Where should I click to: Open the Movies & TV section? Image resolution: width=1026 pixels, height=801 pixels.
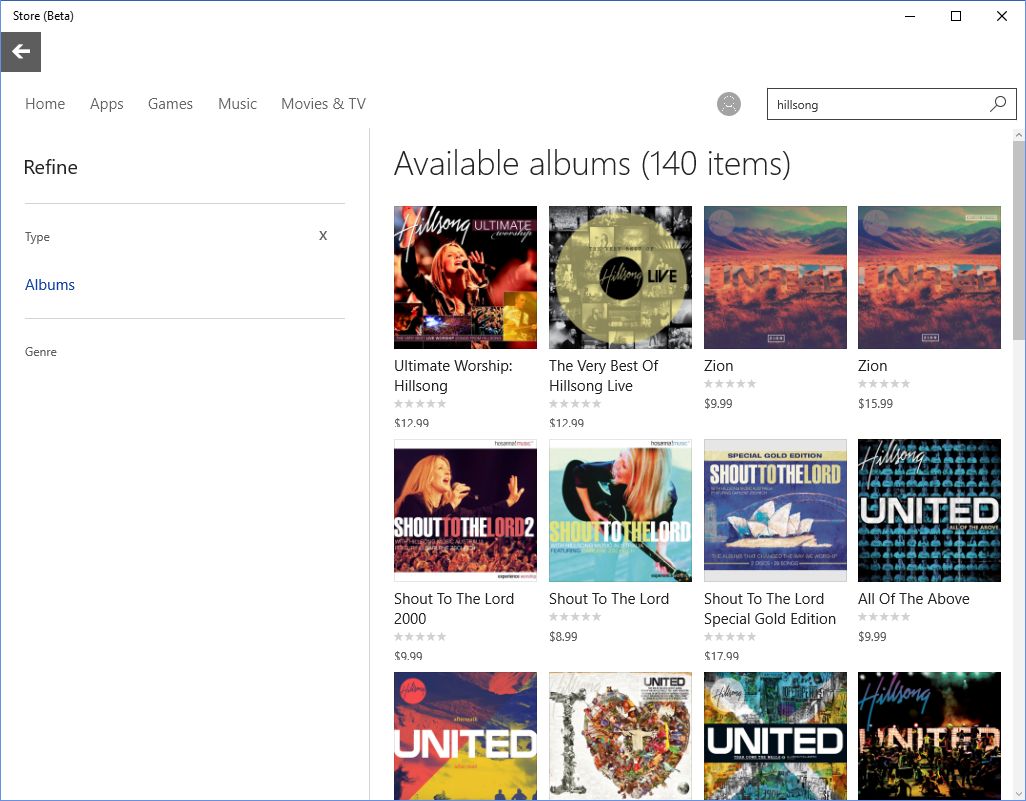[x=322, y=103]
